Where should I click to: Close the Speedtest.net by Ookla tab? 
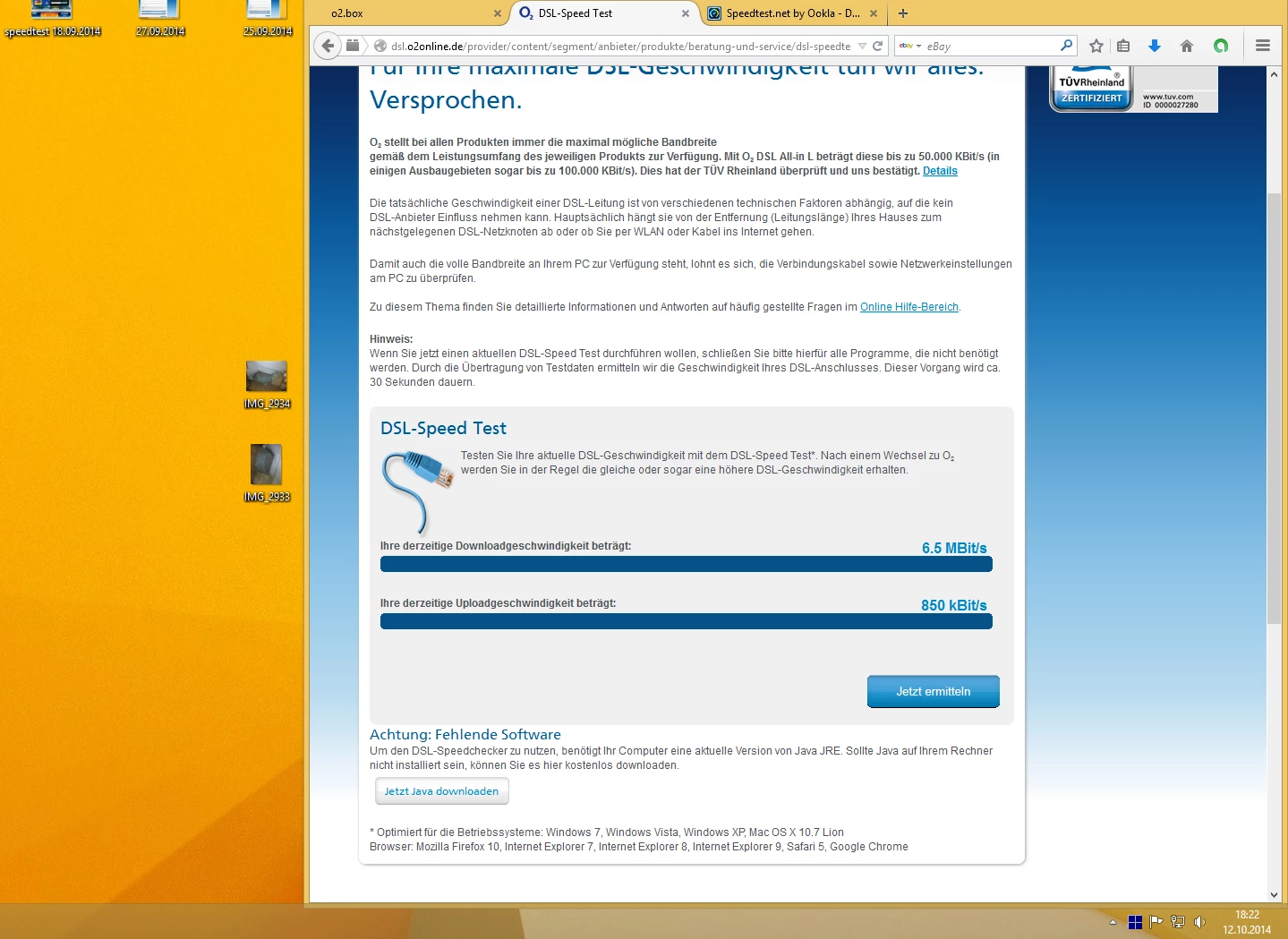point(874,13)
